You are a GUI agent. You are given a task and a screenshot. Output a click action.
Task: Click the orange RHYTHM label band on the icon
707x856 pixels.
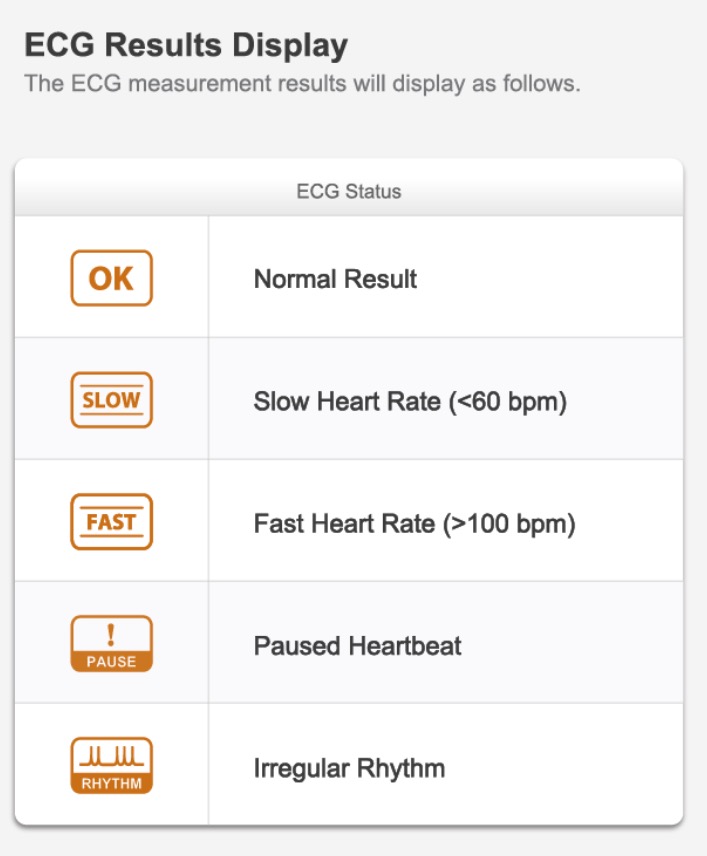point(111,783)
